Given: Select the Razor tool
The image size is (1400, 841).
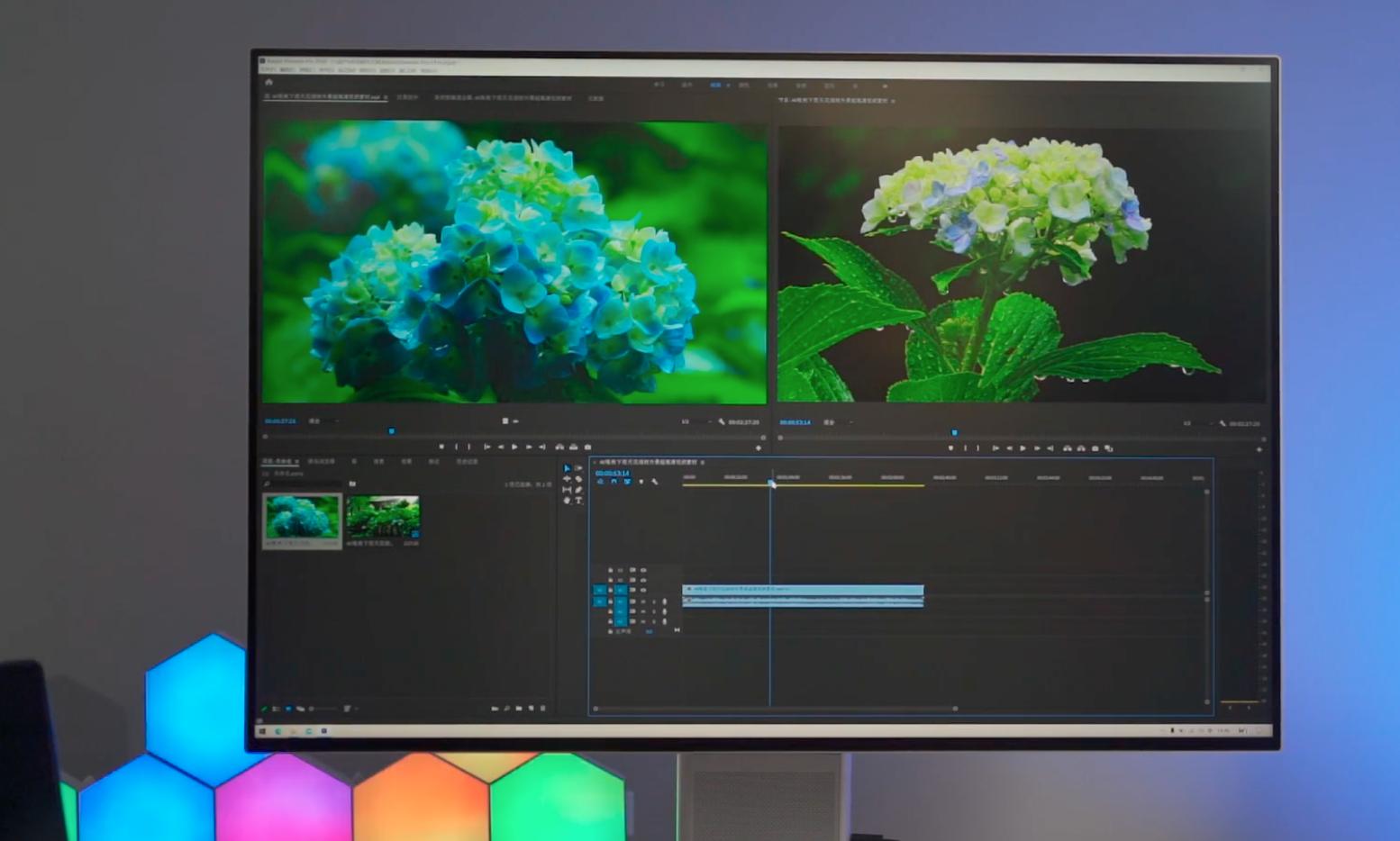Looking at the screenshot, I should pos(578,479).
